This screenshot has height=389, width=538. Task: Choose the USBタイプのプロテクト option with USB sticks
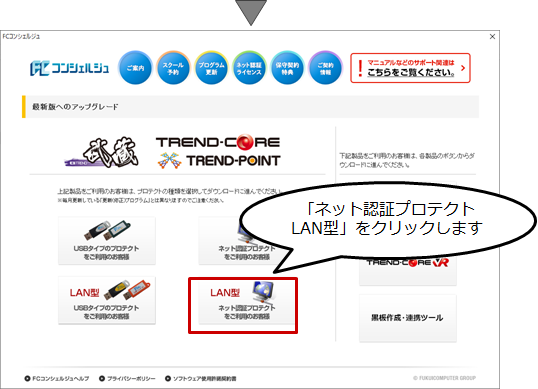coord(107,241)
